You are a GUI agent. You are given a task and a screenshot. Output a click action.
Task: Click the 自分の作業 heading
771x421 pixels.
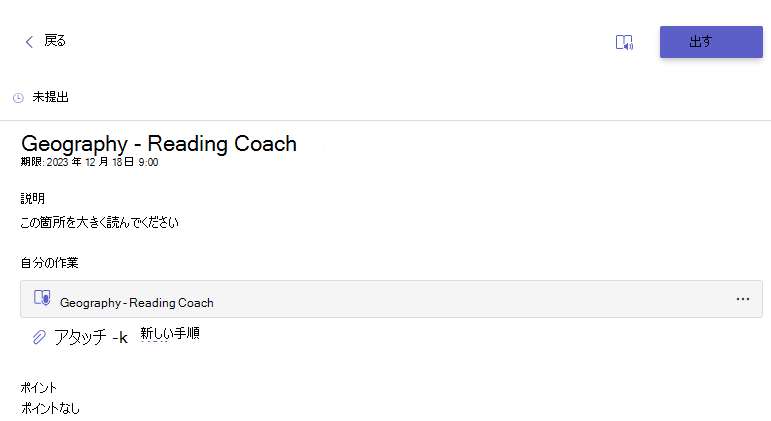tap(49, 263)
